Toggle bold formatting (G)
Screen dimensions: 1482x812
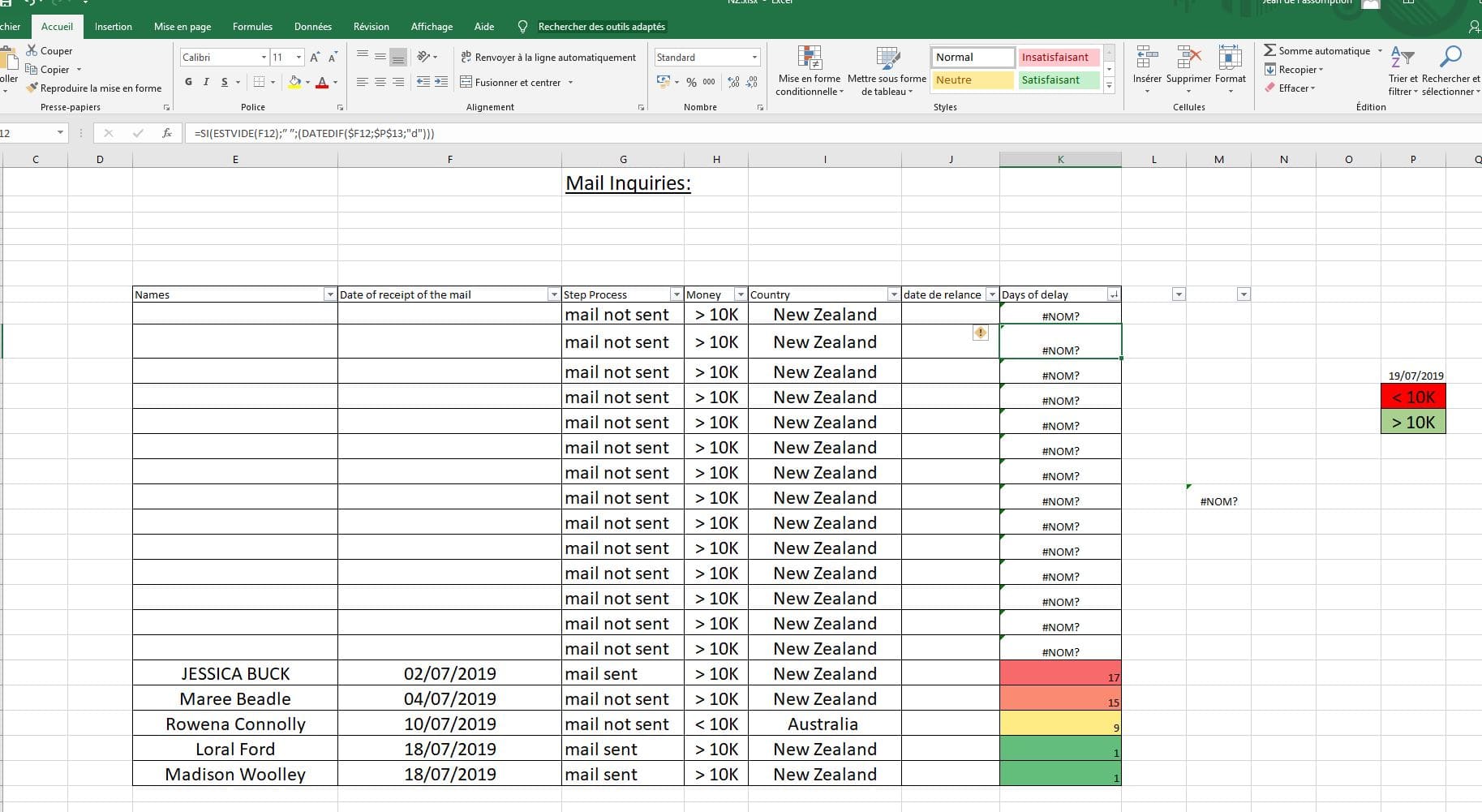(x=188, y=82)
